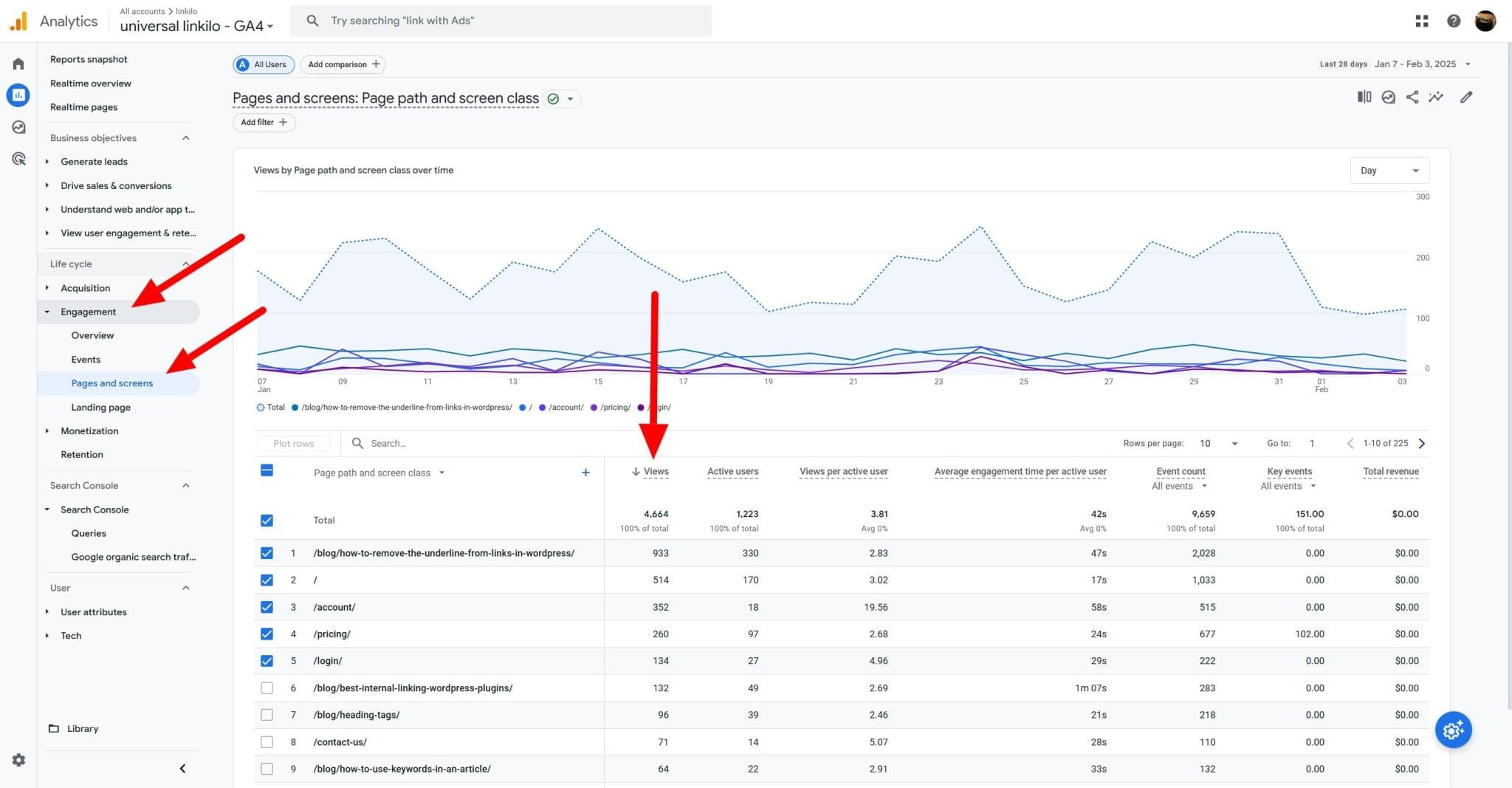The height and width of the screenshot is (788, 1512).
Task: Open the Explore section from the left rail
Action: 18,126
